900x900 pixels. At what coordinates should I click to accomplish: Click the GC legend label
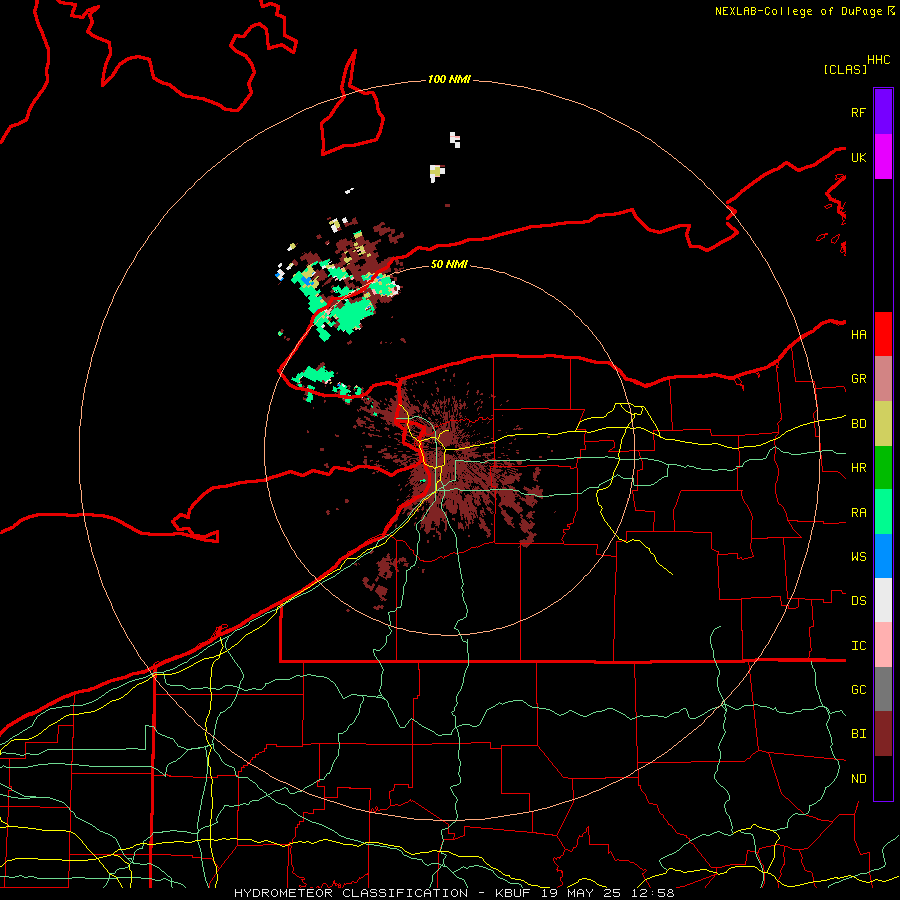(859, 689)
